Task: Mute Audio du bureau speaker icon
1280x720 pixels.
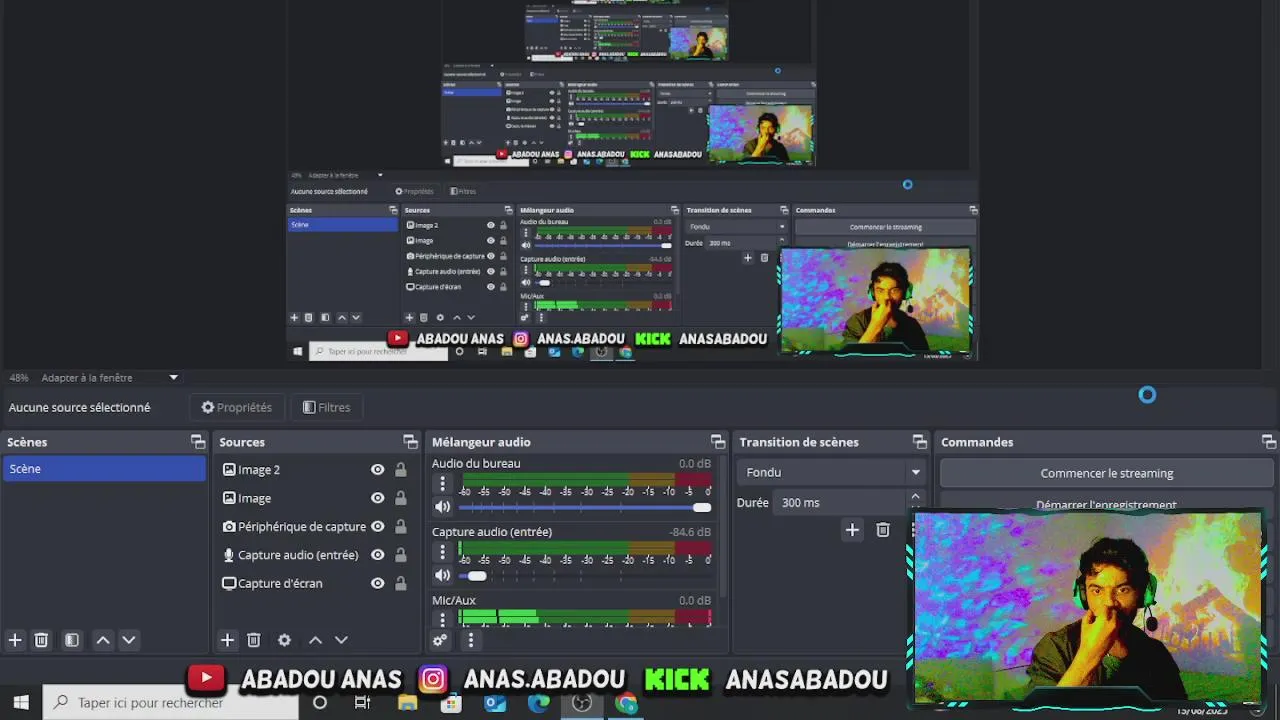Action: click(442, 507)
